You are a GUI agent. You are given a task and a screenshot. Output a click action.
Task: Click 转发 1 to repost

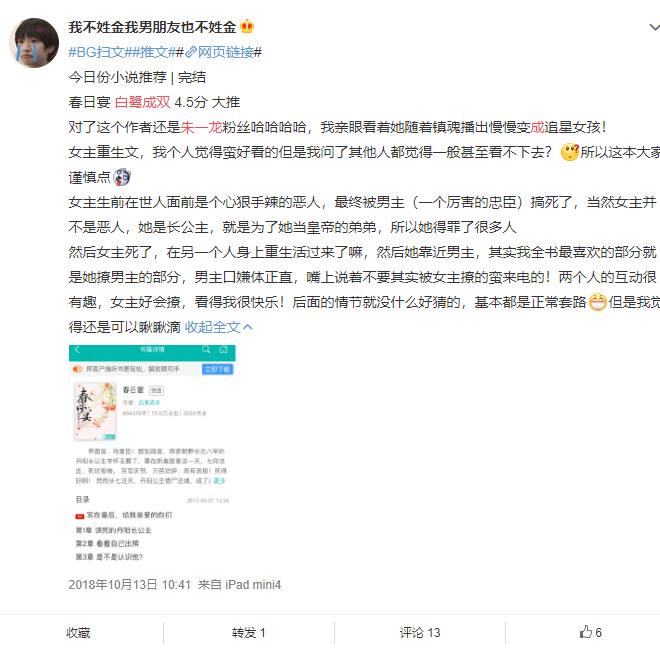click(x=249, y=632)
